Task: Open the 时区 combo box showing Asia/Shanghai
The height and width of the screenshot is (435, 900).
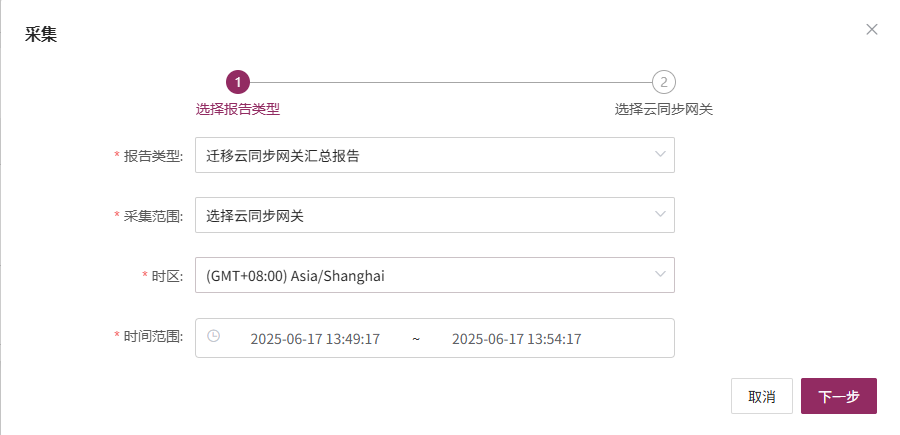Action: (435, 275)
